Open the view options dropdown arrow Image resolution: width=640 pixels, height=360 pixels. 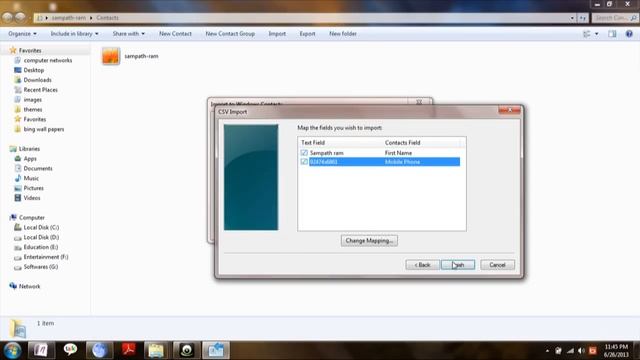click(x=597, y=34)
